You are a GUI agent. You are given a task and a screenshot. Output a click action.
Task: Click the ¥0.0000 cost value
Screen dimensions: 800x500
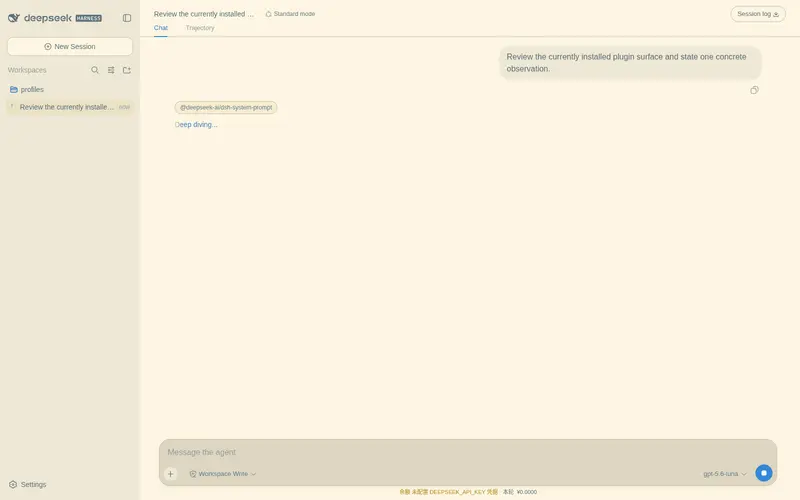tap(527, 492)
